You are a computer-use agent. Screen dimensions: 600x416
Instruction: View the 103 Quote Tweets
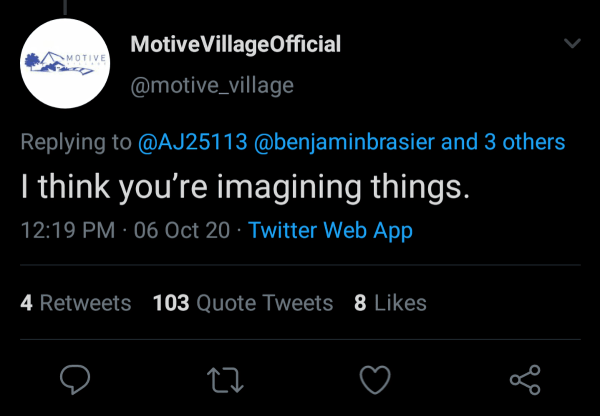point(243,302)
